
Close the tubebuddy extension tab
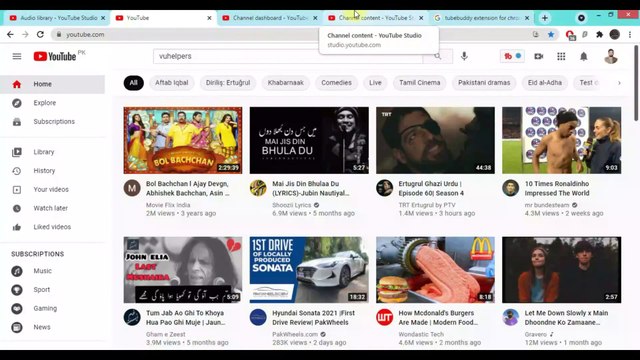coord(527,18)
